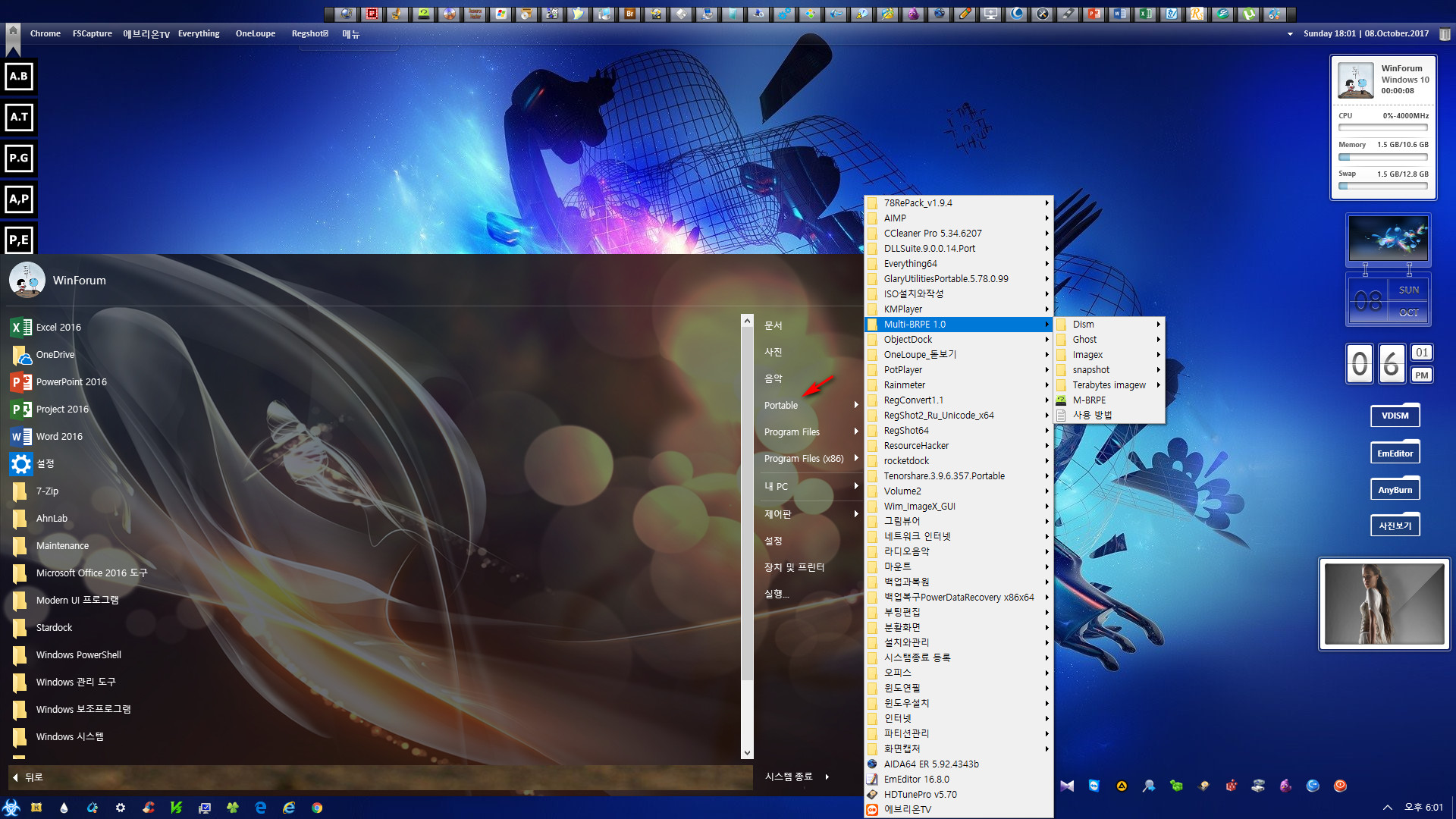The height and width of the screenshot is (819, 1456).
Task: Open Adobe Bridge from the top dock
Action: (x=629, y=14)
